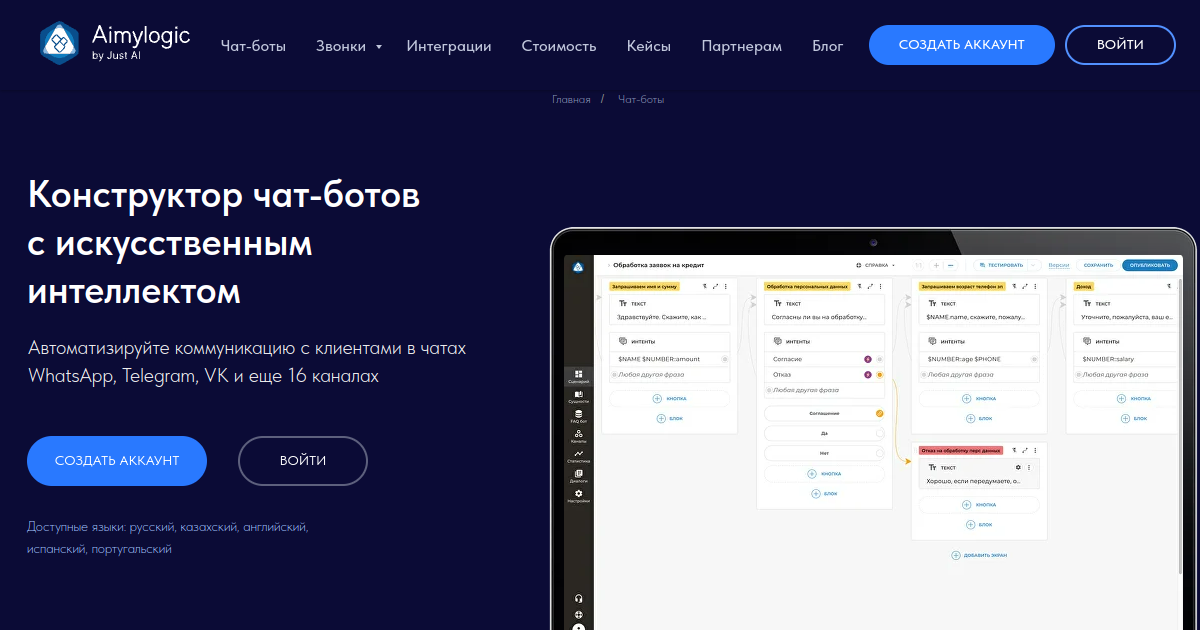The height and width of the screenshot is (630, 1200).
Task: Go to Главная breadcrumb link
Action: click(x=571, y=100)
